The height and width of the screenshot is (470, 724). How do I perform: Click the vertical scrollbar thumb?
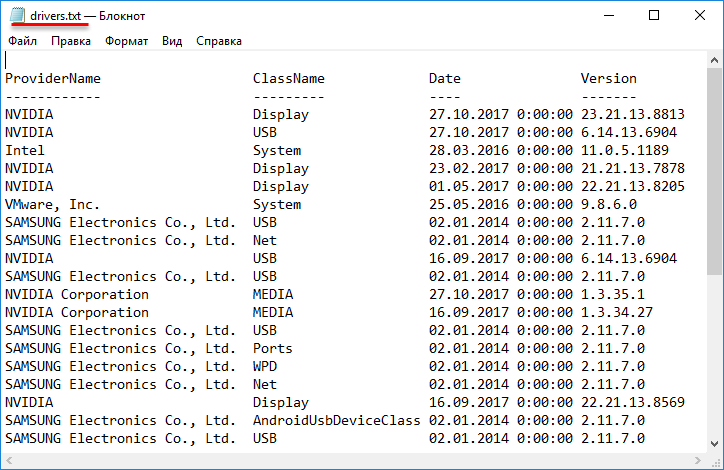[x=714, y=172]
